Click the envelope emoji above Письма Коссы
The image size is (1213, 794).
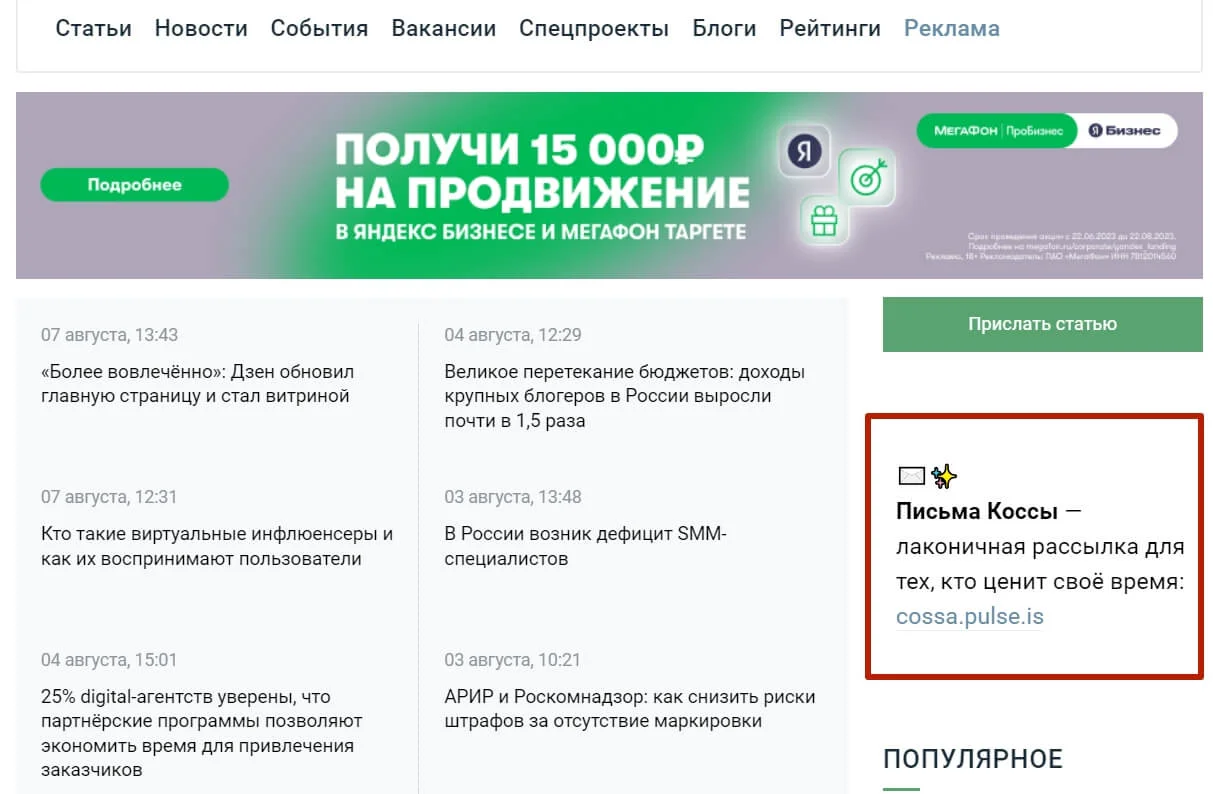click(x=911, y=476)
